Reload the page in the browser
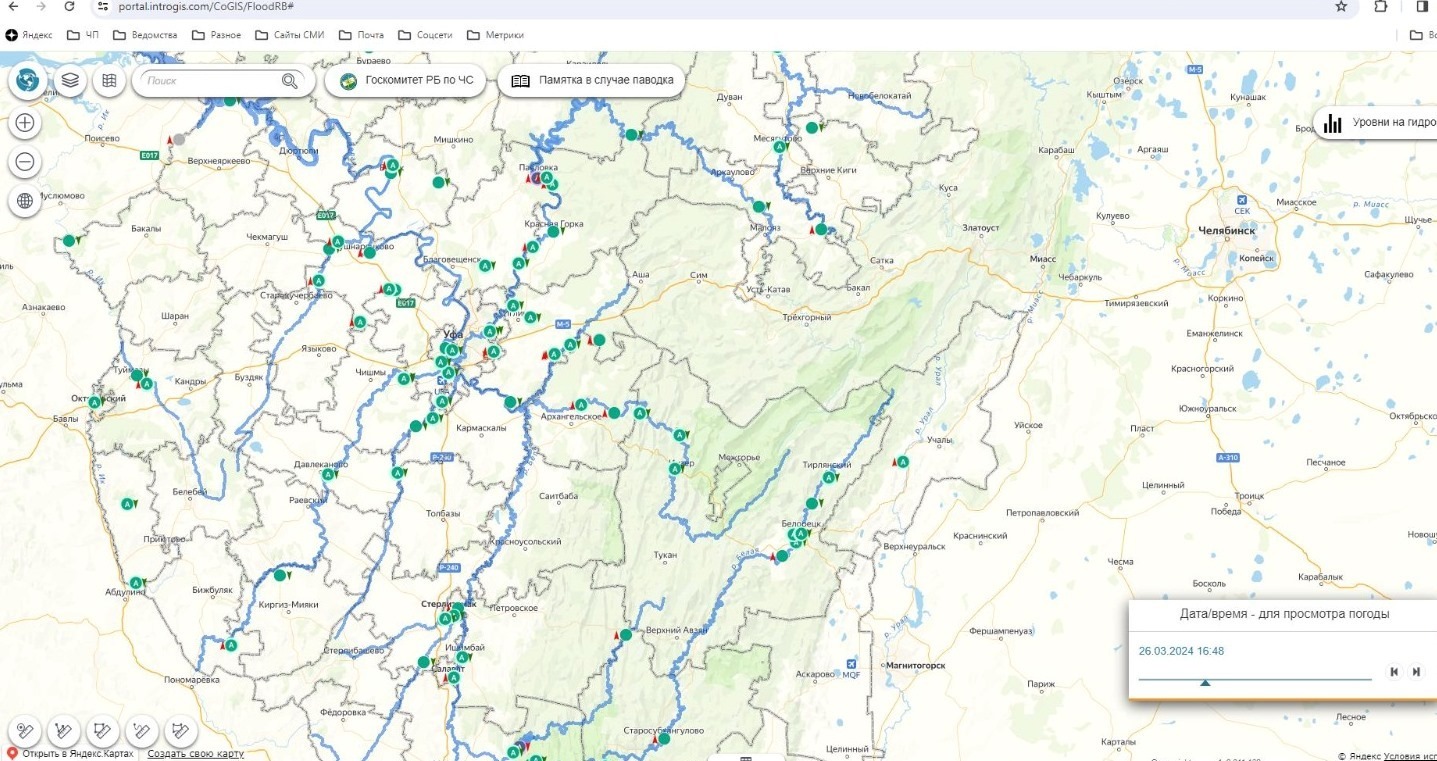This screenshot has width=1437, height=761. click(69, 6)
